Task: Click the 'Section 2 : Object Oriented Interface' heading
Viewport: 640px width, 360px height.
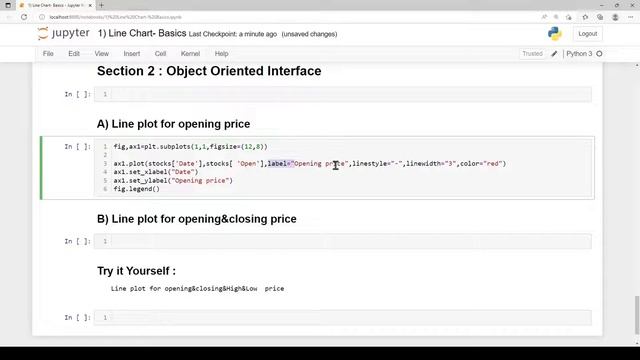Action: (209, 71)
